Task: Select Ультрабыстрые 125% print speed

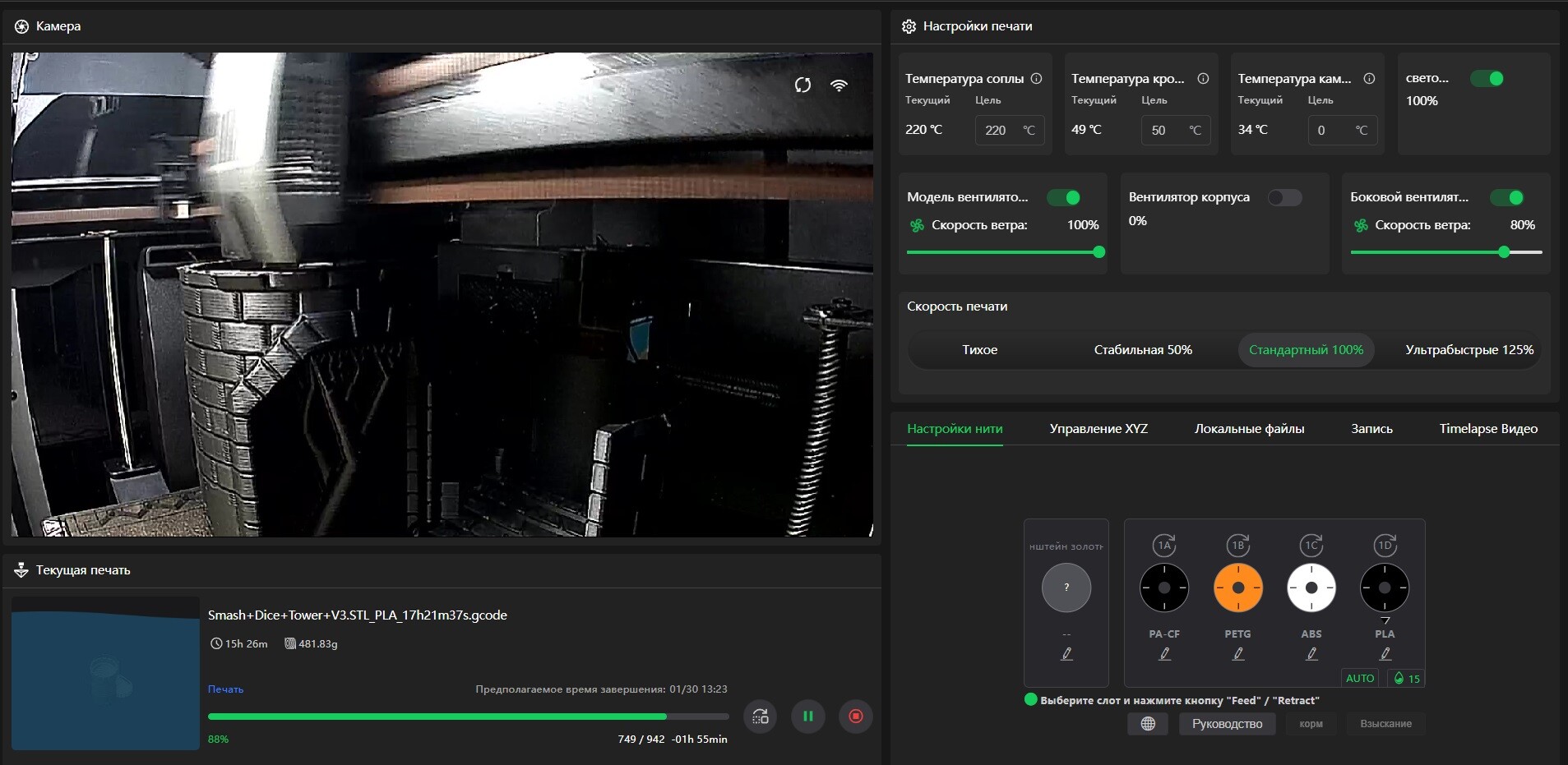Action: (1469, 350)
